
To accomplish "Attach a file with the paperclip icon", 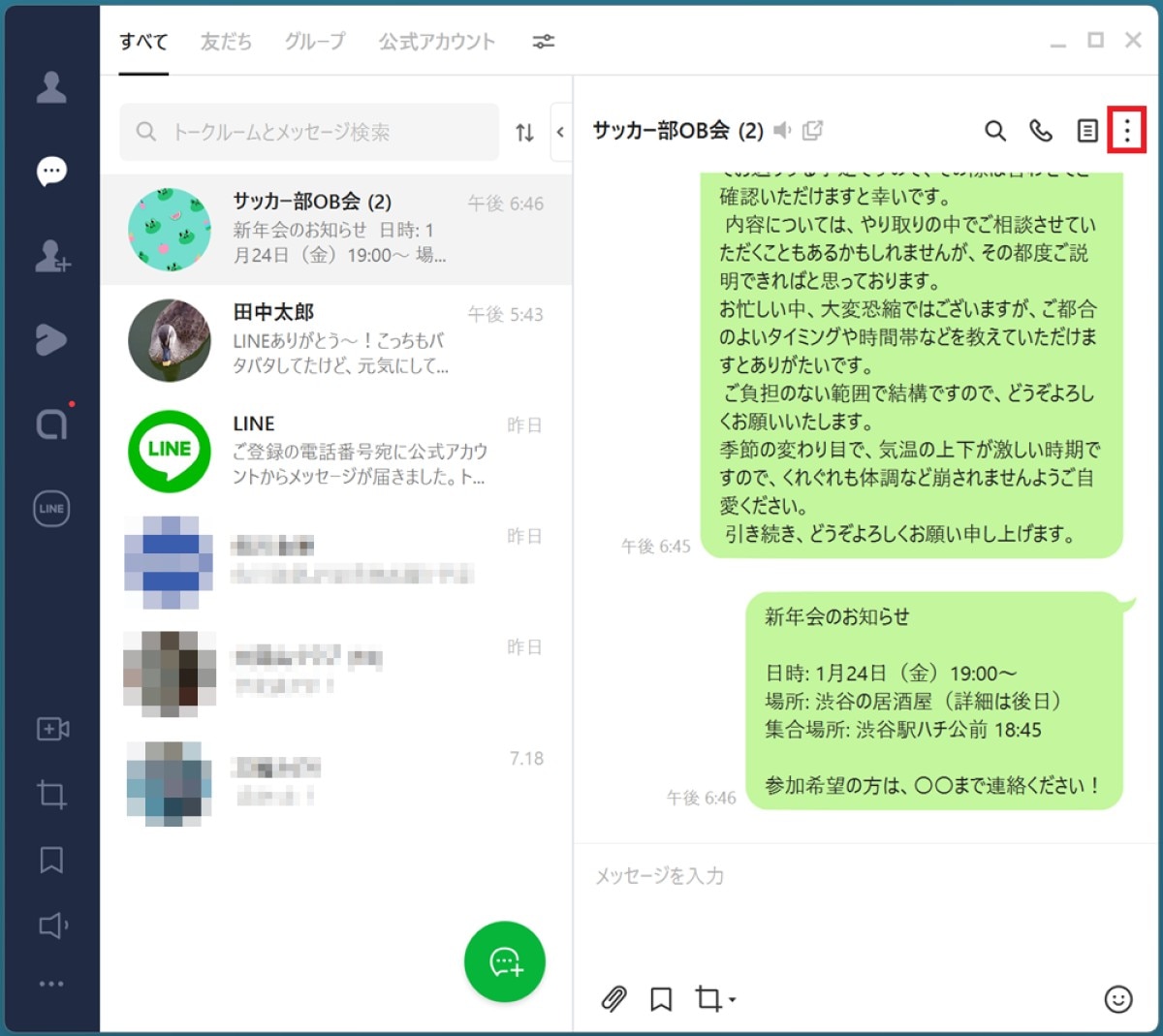I will point(614,999).
